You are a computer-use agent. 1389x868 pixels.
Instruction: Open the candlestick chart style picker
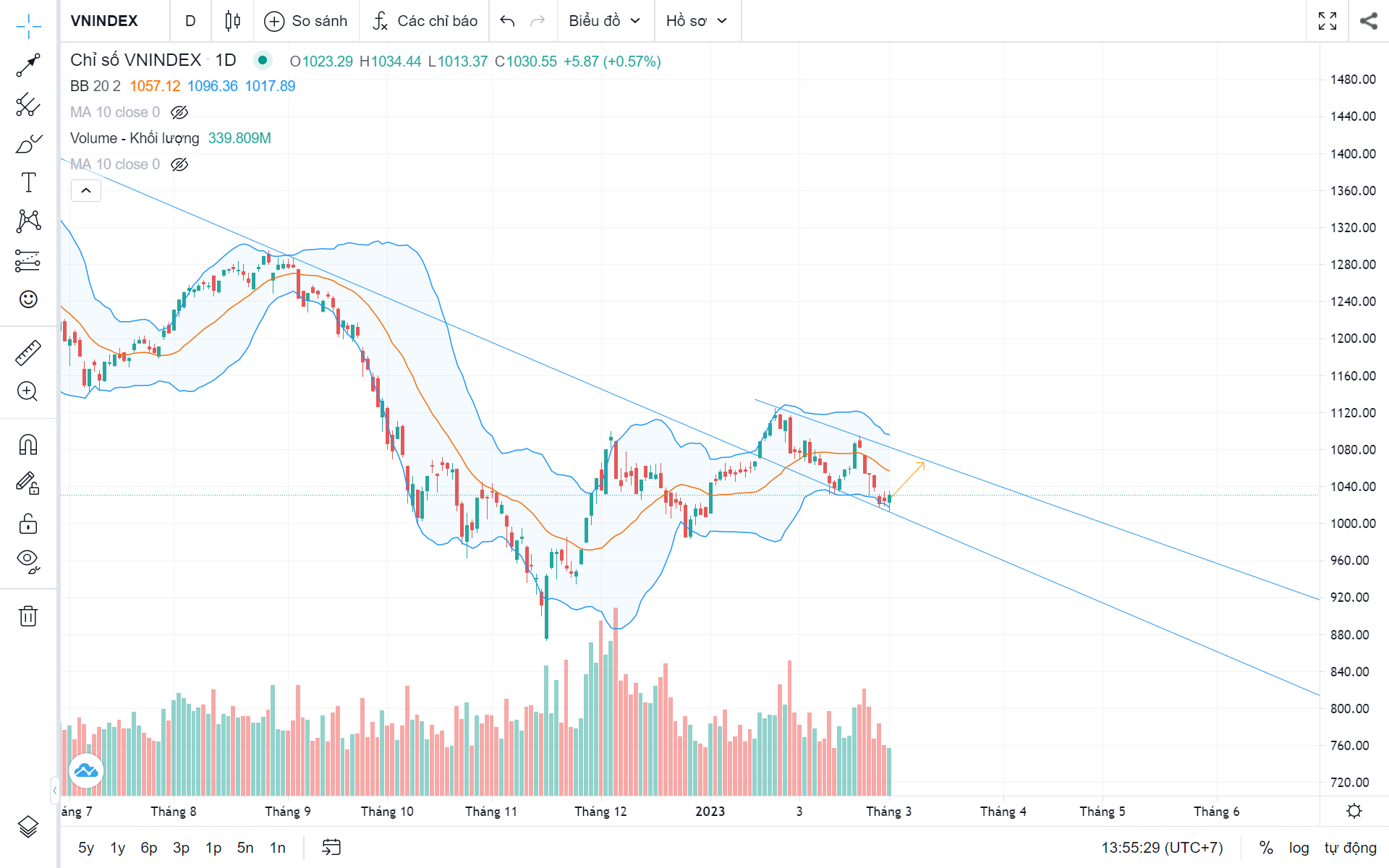[232, 21]
